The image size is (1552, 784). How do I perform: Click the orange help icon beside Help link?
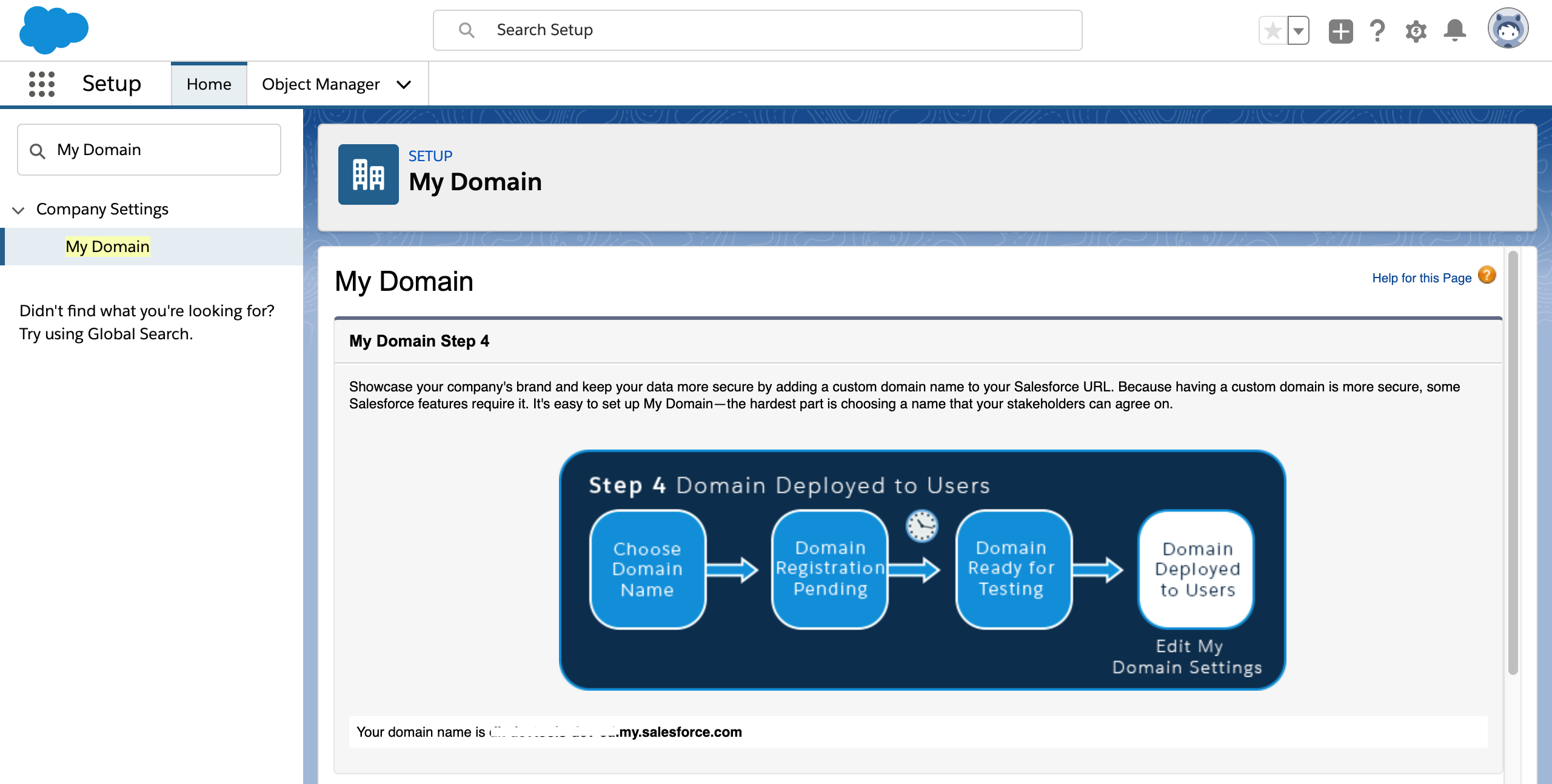pyautogui.click(x=1487, y=276)
